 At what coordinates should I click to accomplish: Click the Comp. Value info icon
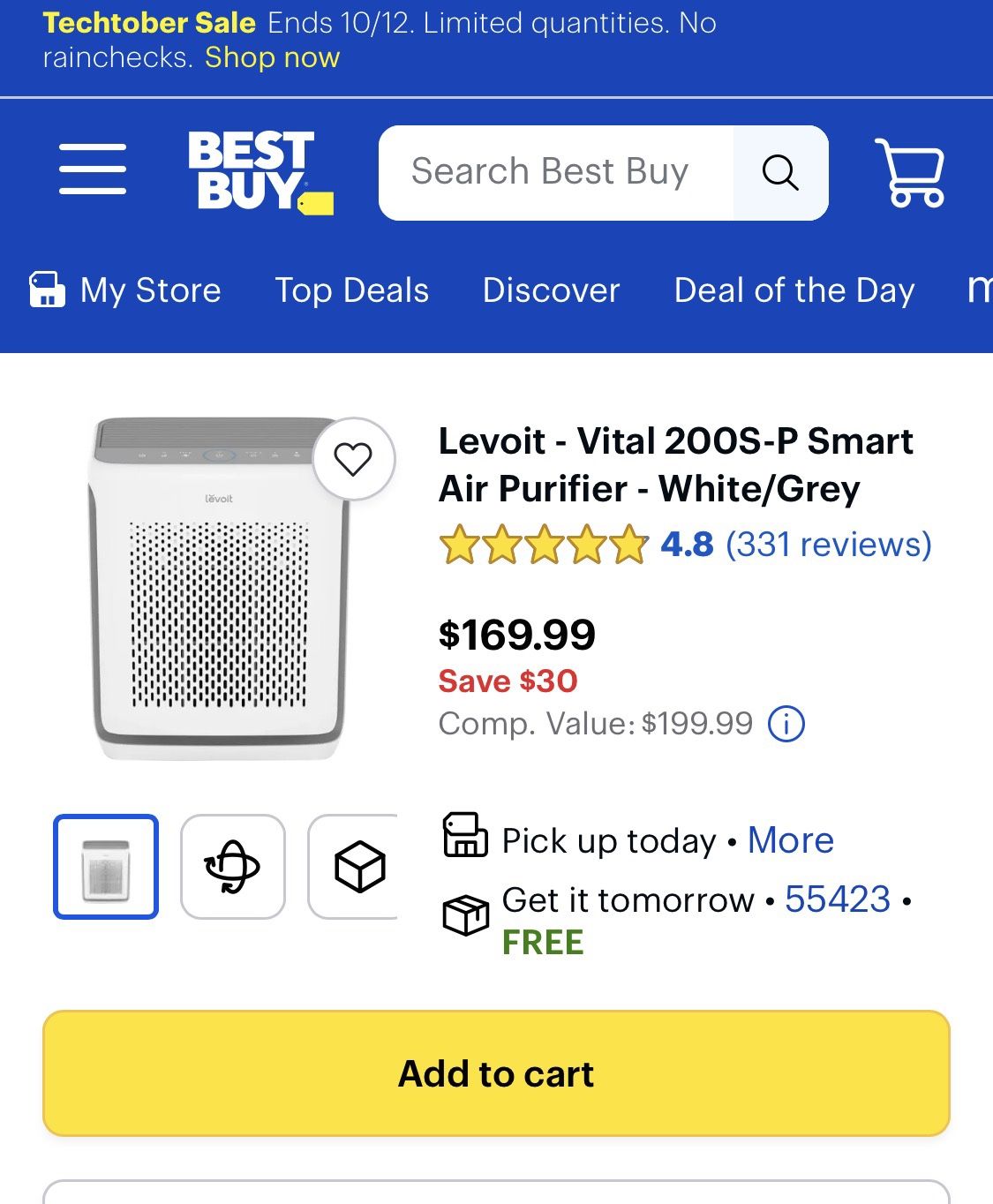pyautogui.click(x=786, y=725)
